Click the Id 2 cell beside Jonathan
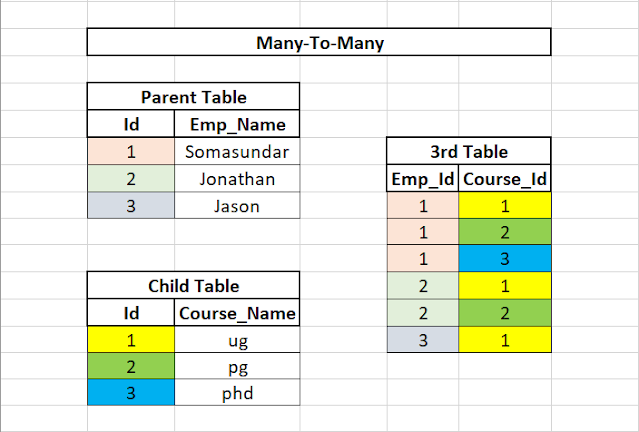639x432 pixels. pyautogui.click(x=131, y=179)
